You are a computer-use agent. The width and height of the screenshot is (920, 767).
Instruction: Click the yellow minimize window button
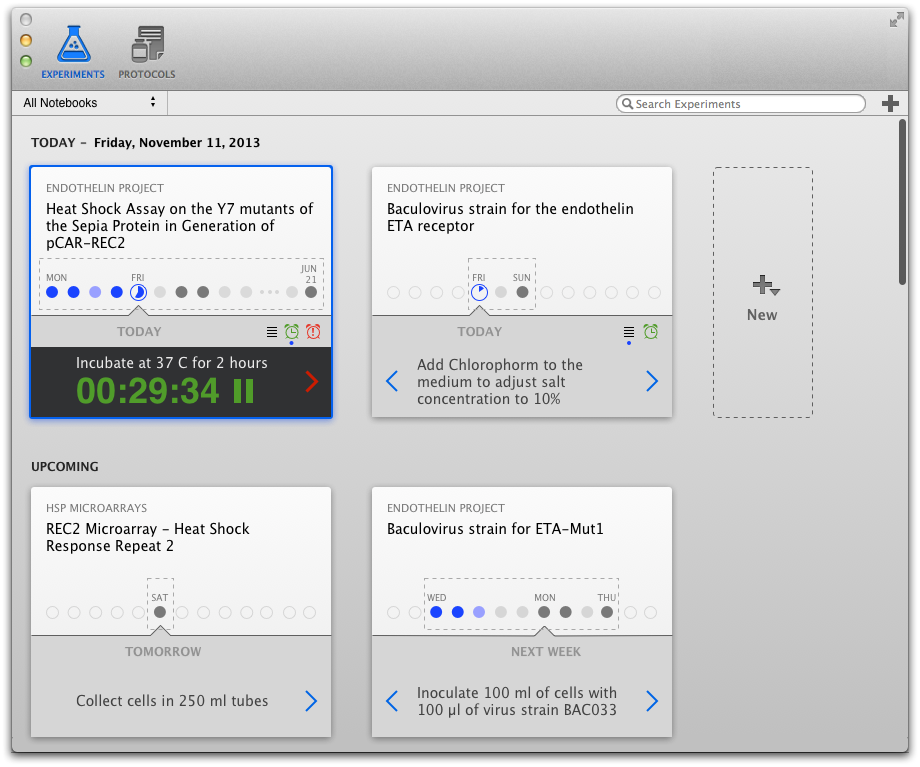[26, 40]
